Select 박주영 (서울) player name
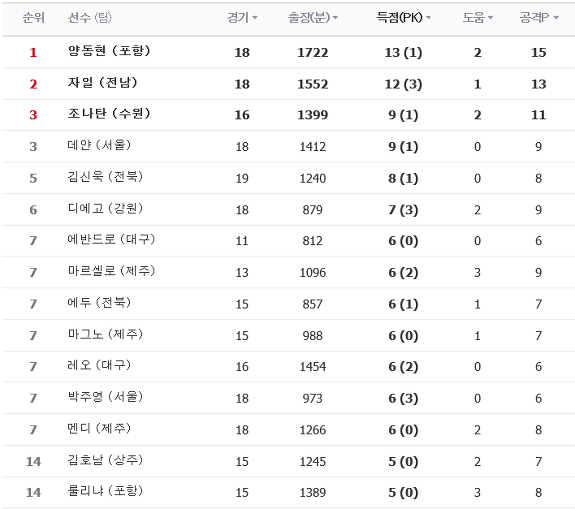 (x=105, y=397)
